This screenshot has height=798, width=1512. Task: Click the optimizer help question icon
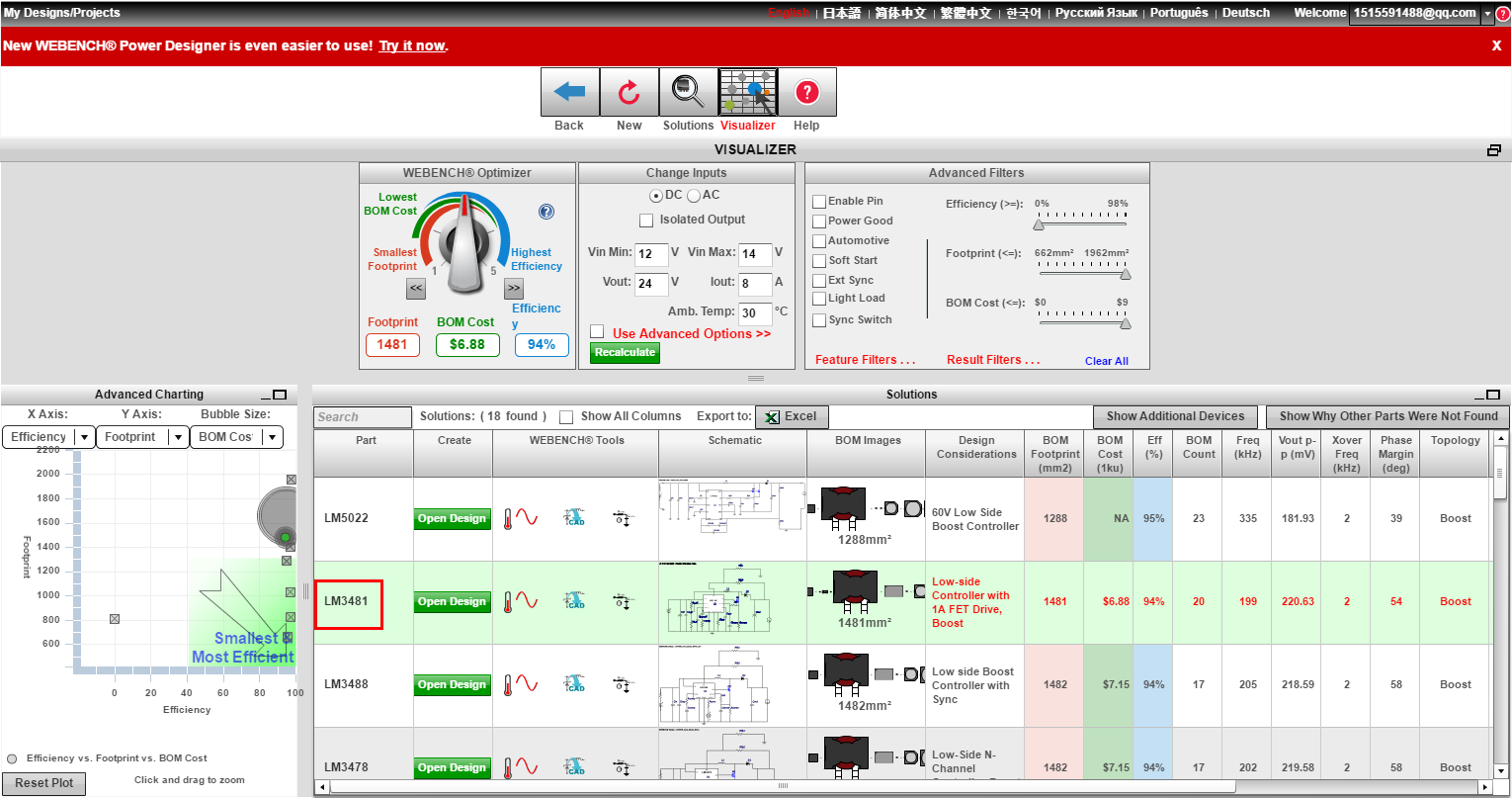[x=546, y=212]
